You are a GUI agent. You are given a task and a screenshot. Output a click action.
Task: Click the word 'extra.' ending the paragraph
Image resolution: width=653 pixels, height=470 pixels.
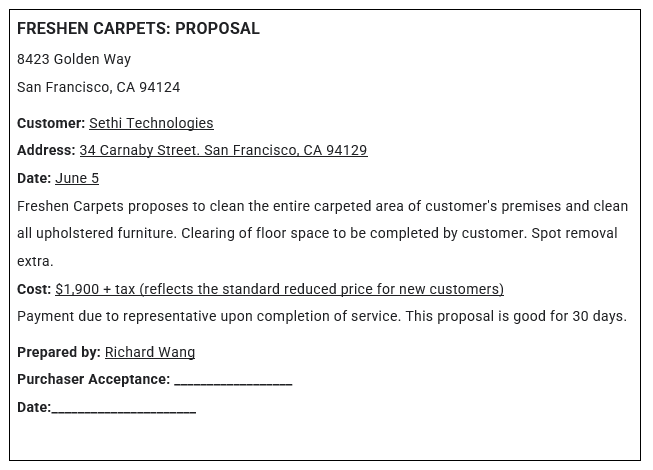click(35, 261)
